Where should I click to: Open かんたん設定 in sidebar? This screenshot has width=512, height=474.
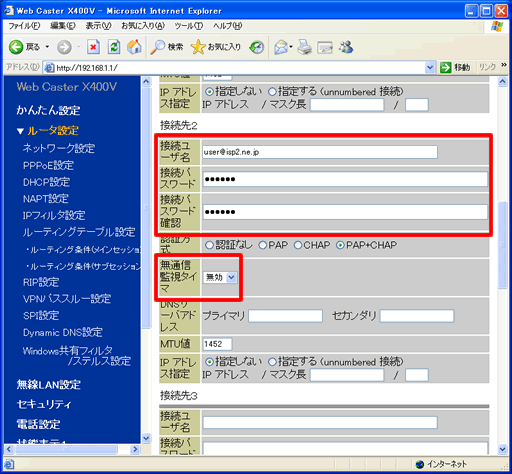pos(48,110)
